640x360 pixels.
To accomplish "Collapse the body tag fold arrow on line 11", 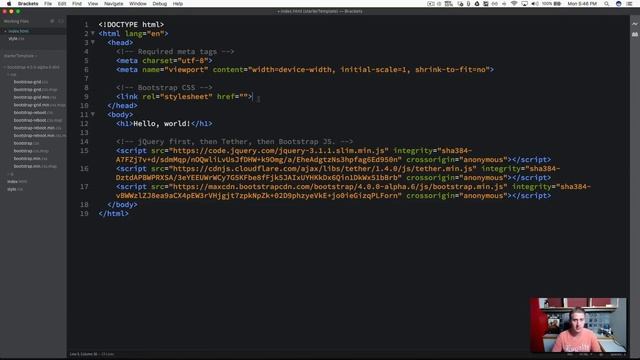I will point(93,115).
